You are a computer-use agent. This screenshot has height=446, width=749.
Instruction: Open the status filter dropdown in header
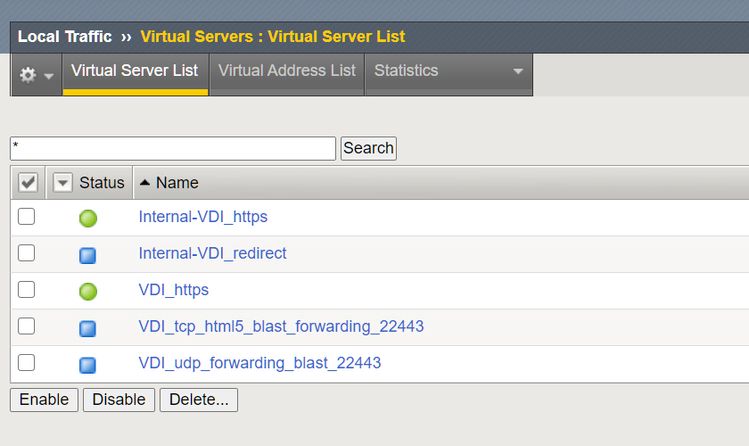point(63,183)
